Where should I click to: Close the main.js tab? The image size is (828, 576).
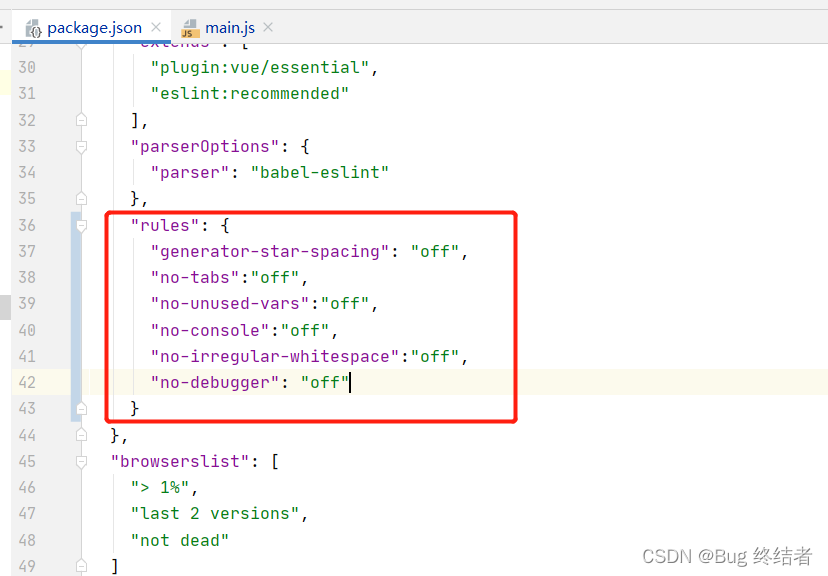tap(268, 27)
